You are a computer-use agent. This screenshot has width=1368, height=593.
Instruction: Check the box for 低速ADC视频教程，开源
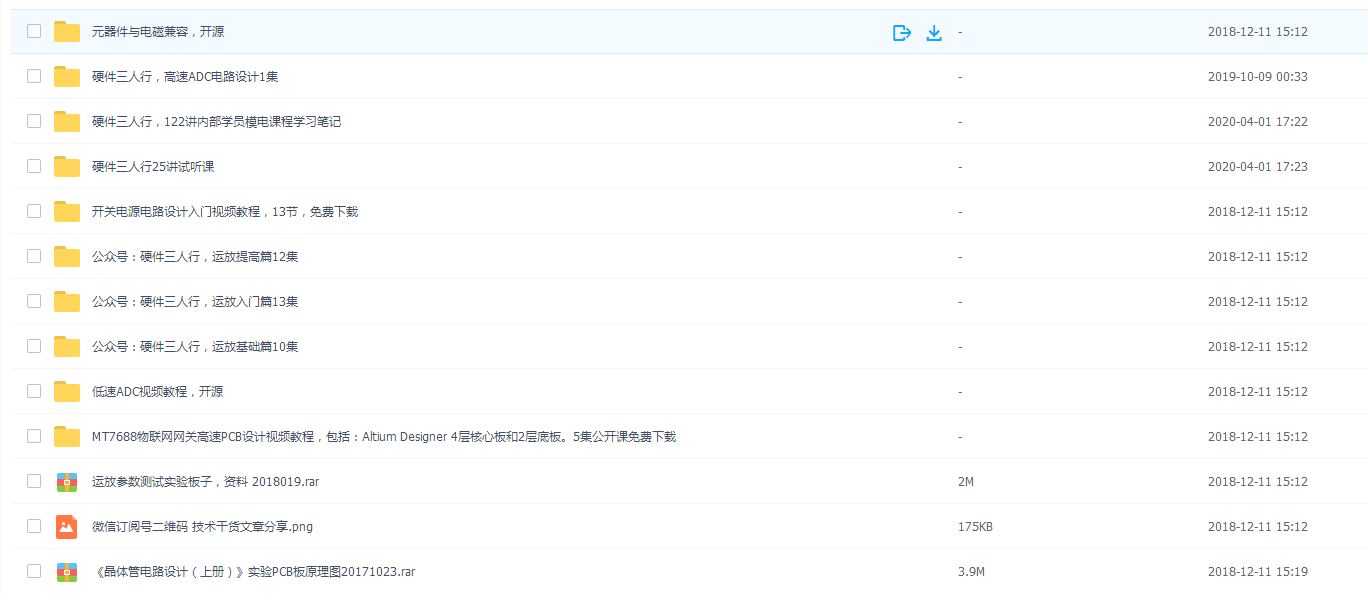point(34,391)
